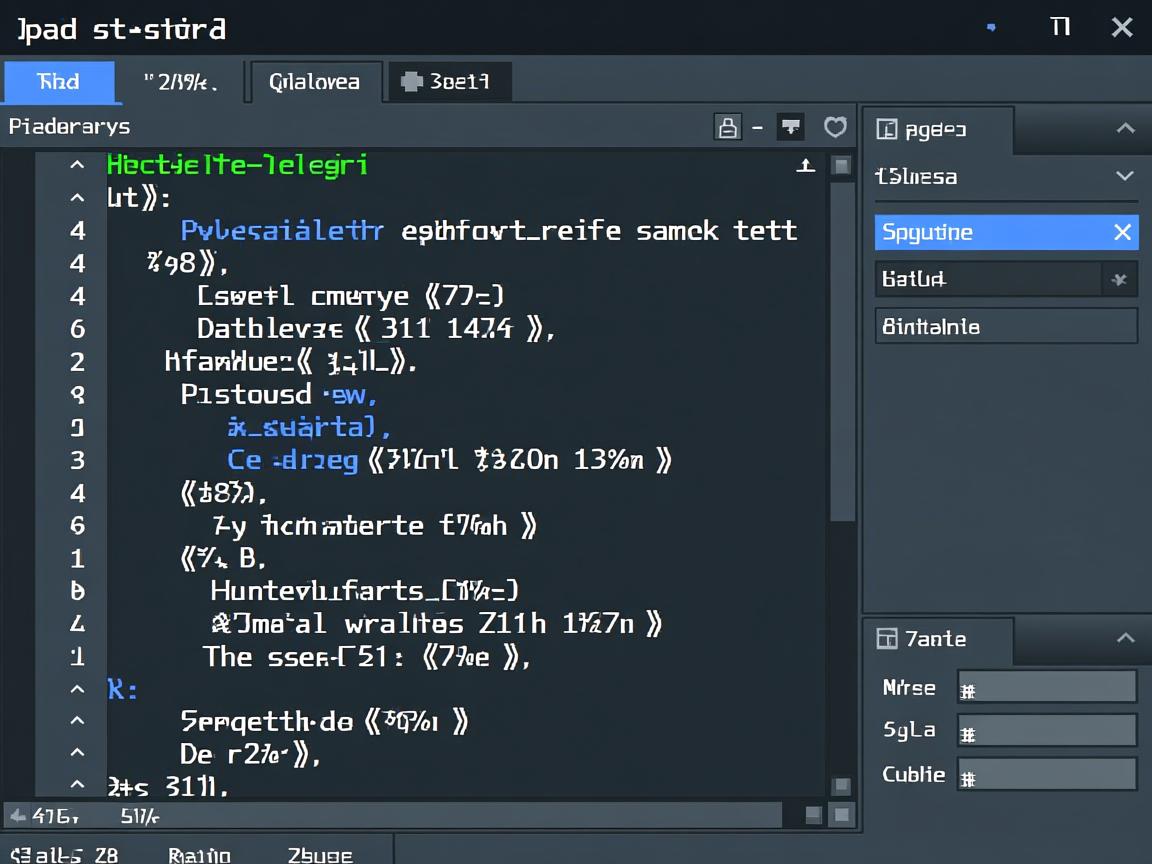
Task: Click the editor's vertical scrollbar track
Action: tap(842, 400)
